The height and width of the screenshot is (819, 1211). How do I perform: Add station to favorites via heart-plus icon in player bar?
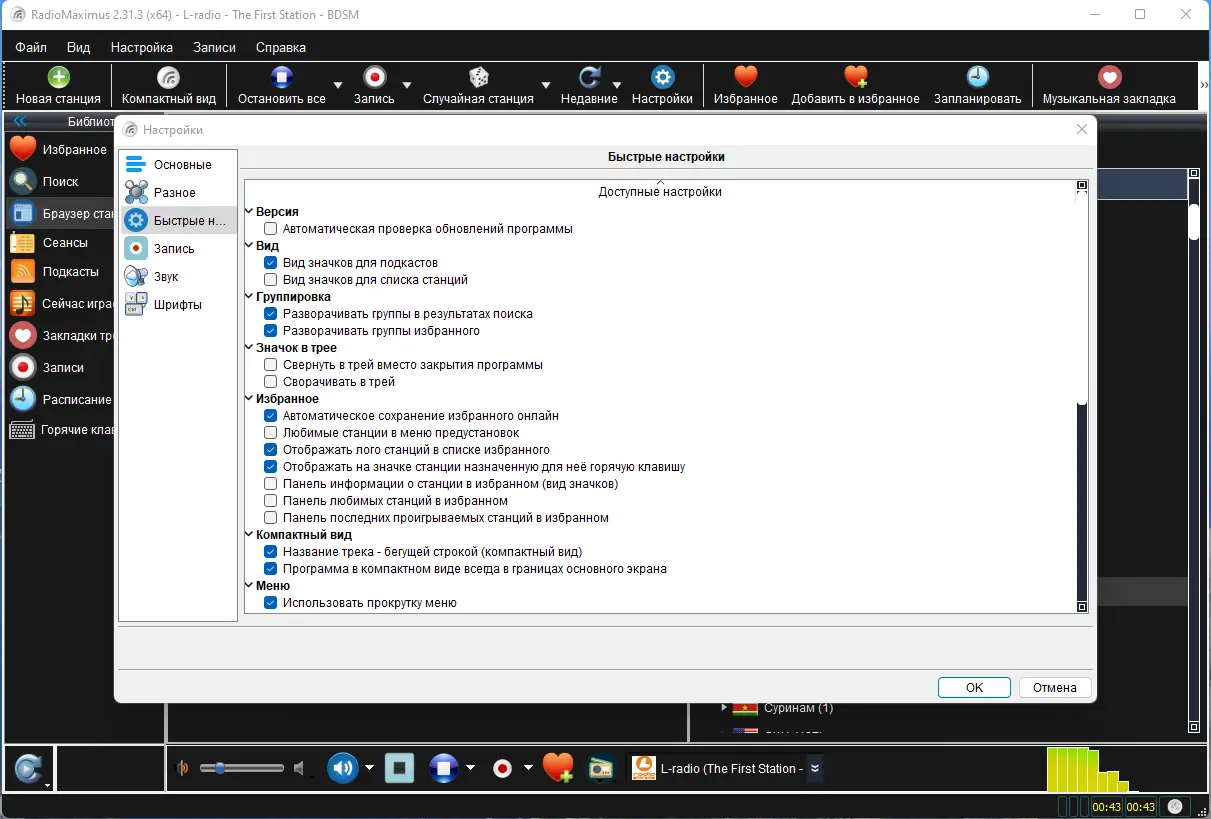click(x=558, y=768)
